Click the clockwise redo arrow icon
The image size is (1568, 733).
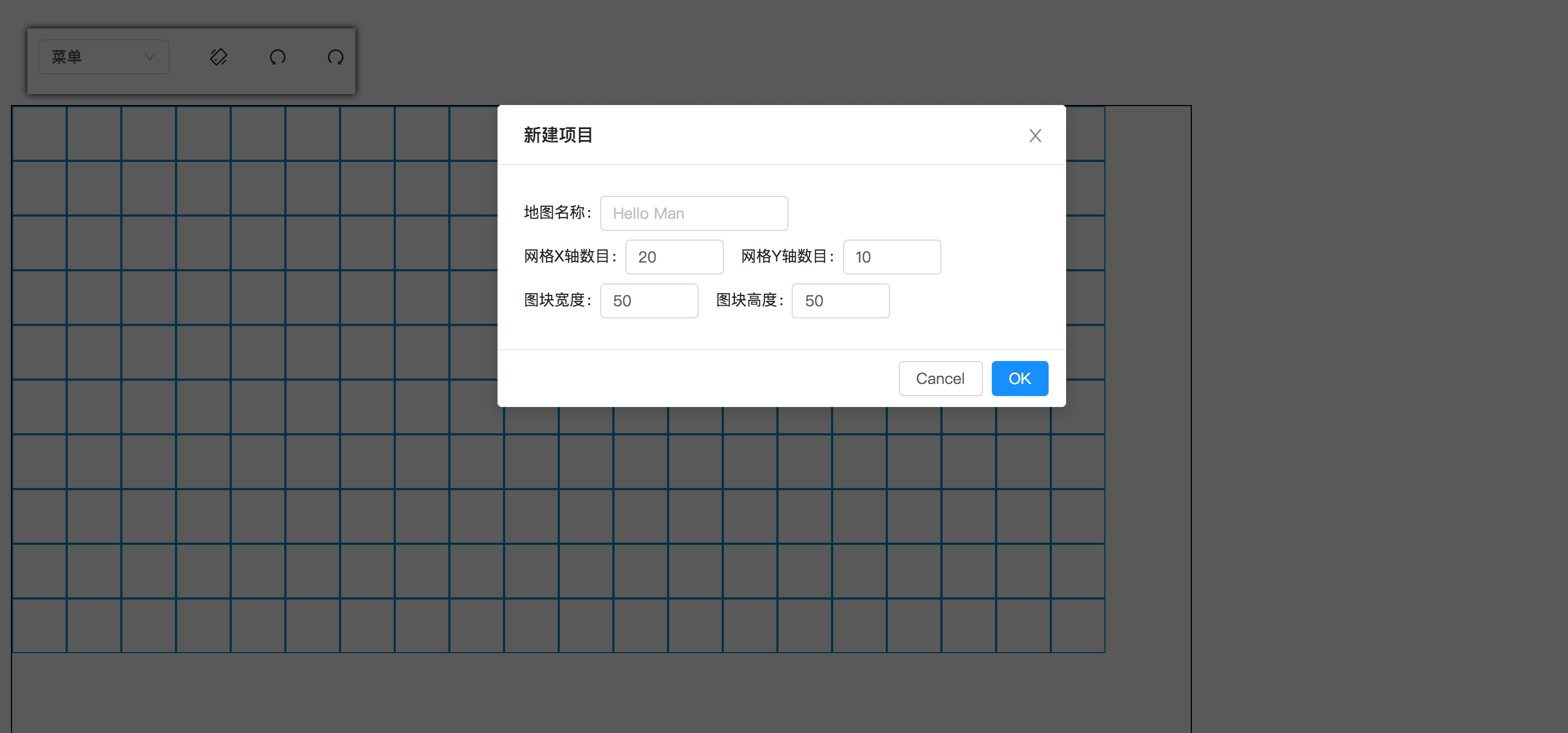point(335,57)
